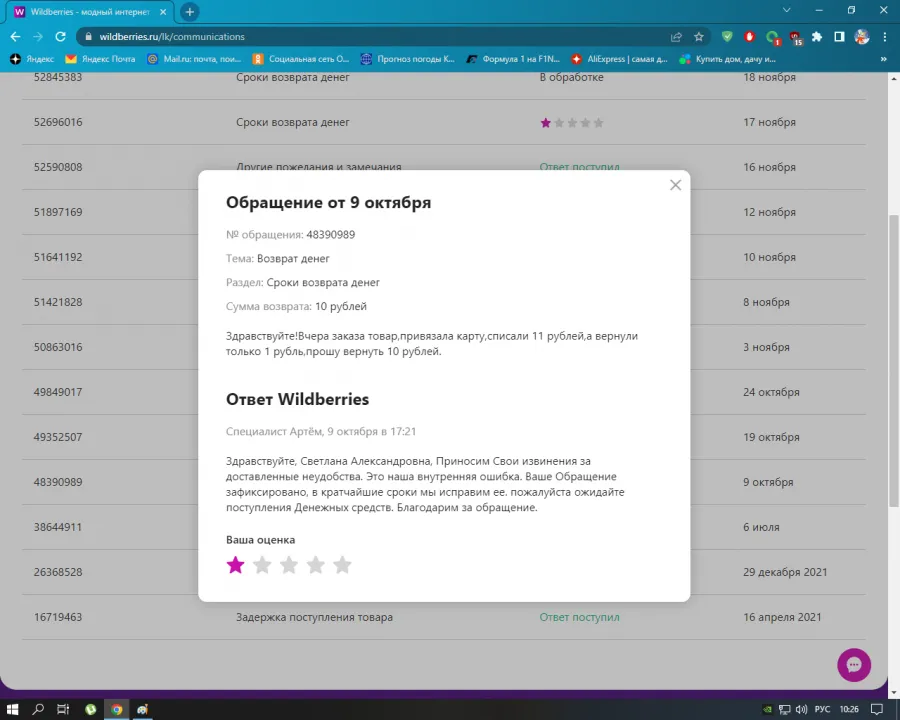Go back to the previous page
Viewport: 900px width, 720px height.
click(x=15, y=37)
